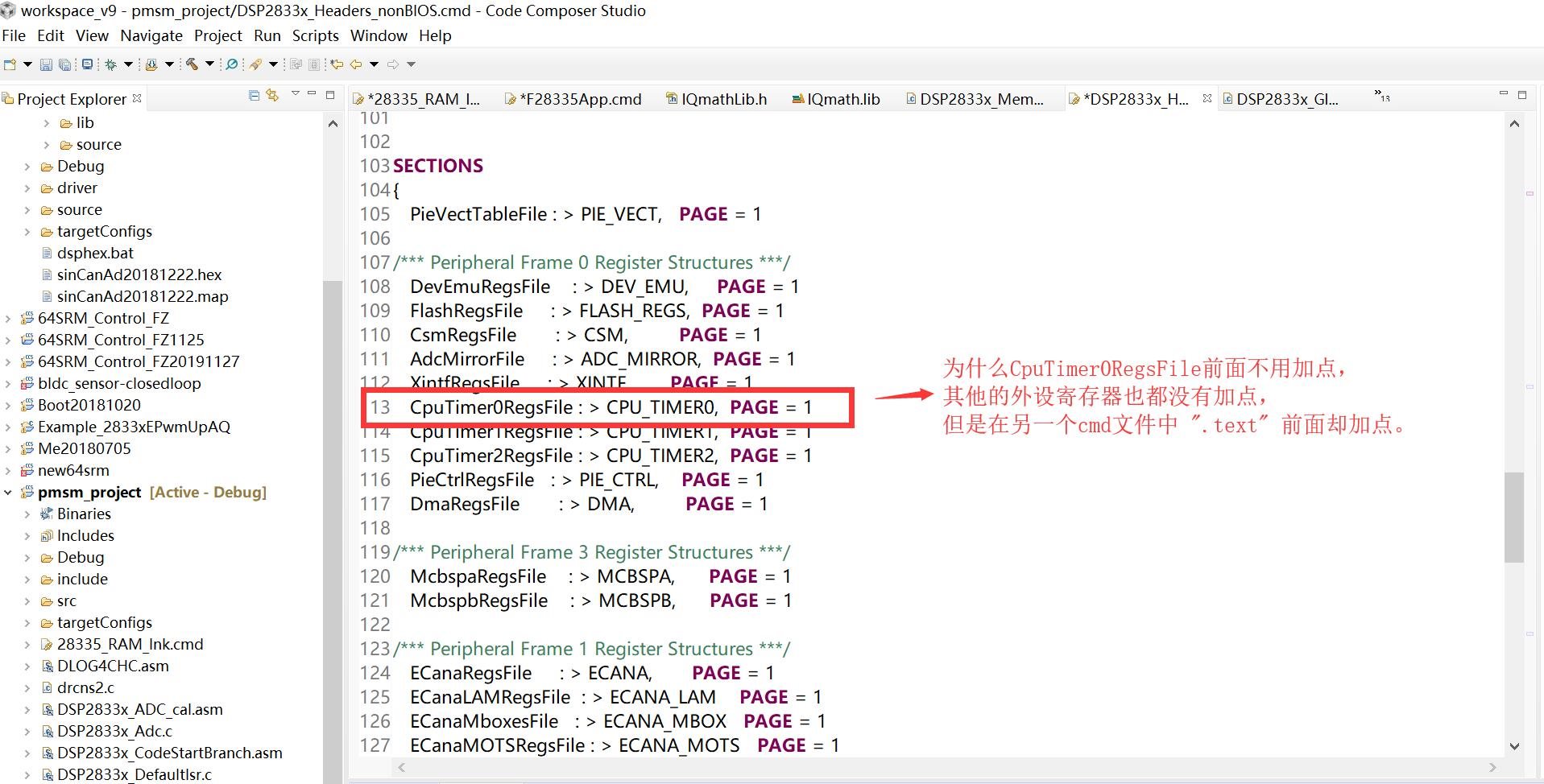Open the Window menu
Viewport: 1544px width, 784px height.
click(x=379, y=35)
